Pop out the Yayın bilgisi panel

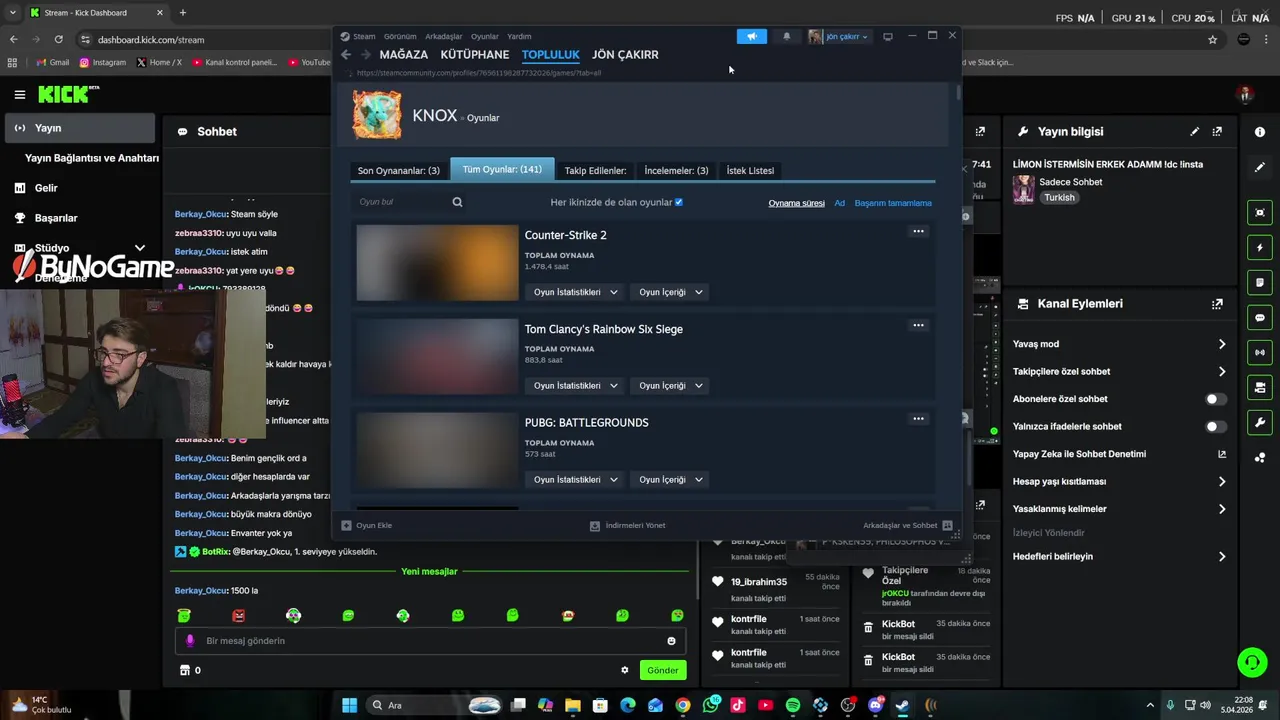pyautogui.click(x=1217, y=131)
